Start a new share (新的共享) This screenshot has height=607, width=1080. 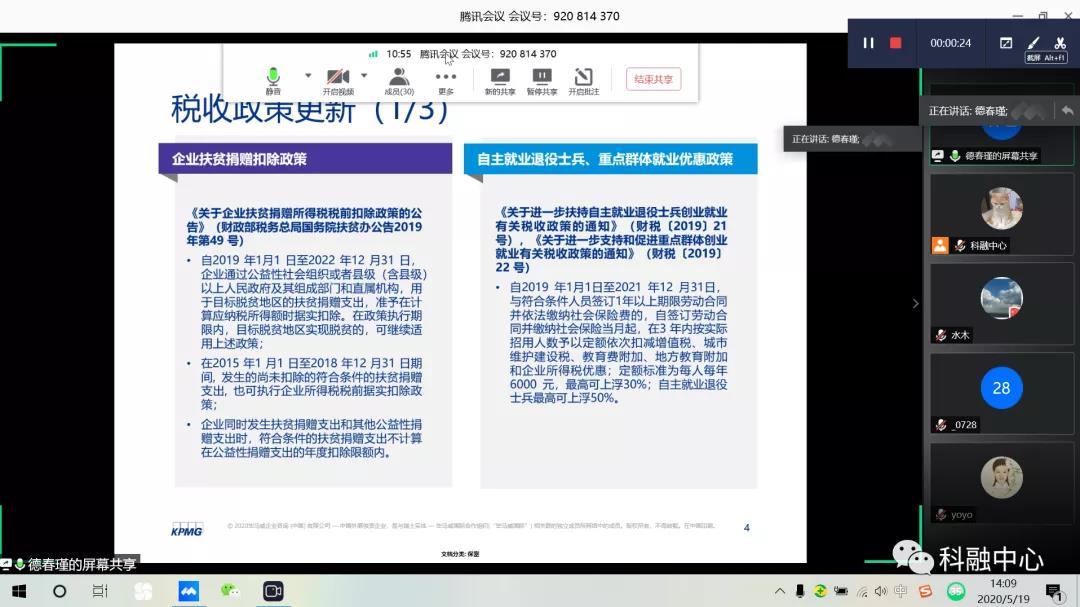tap(500, 79)
